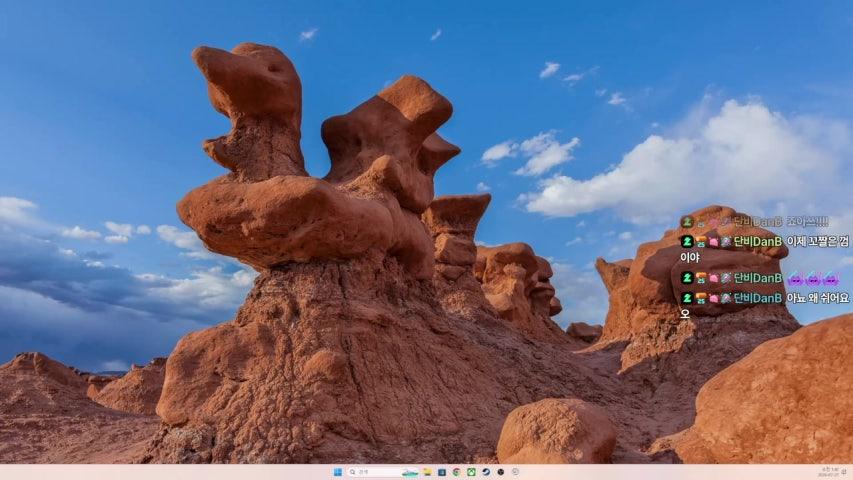Click the faded top chat message from 단비DanB
The image size is (853, 480).
755,221
